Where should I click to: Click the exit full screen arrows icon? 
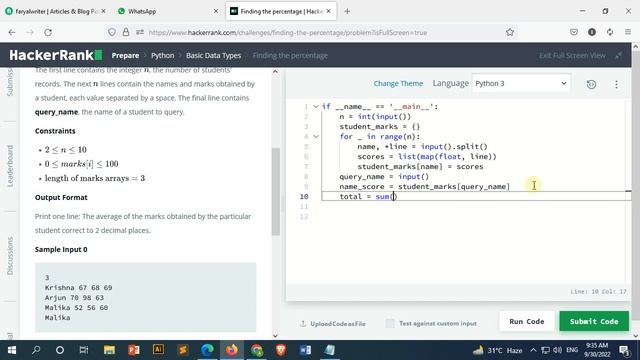pyautogui.click(x=619, y=56)
